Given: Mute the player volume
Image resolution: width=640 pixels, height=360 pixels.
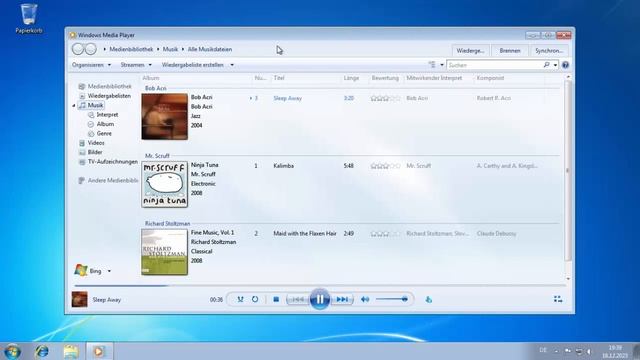Looking at the screenshot, I should [365, 300].
